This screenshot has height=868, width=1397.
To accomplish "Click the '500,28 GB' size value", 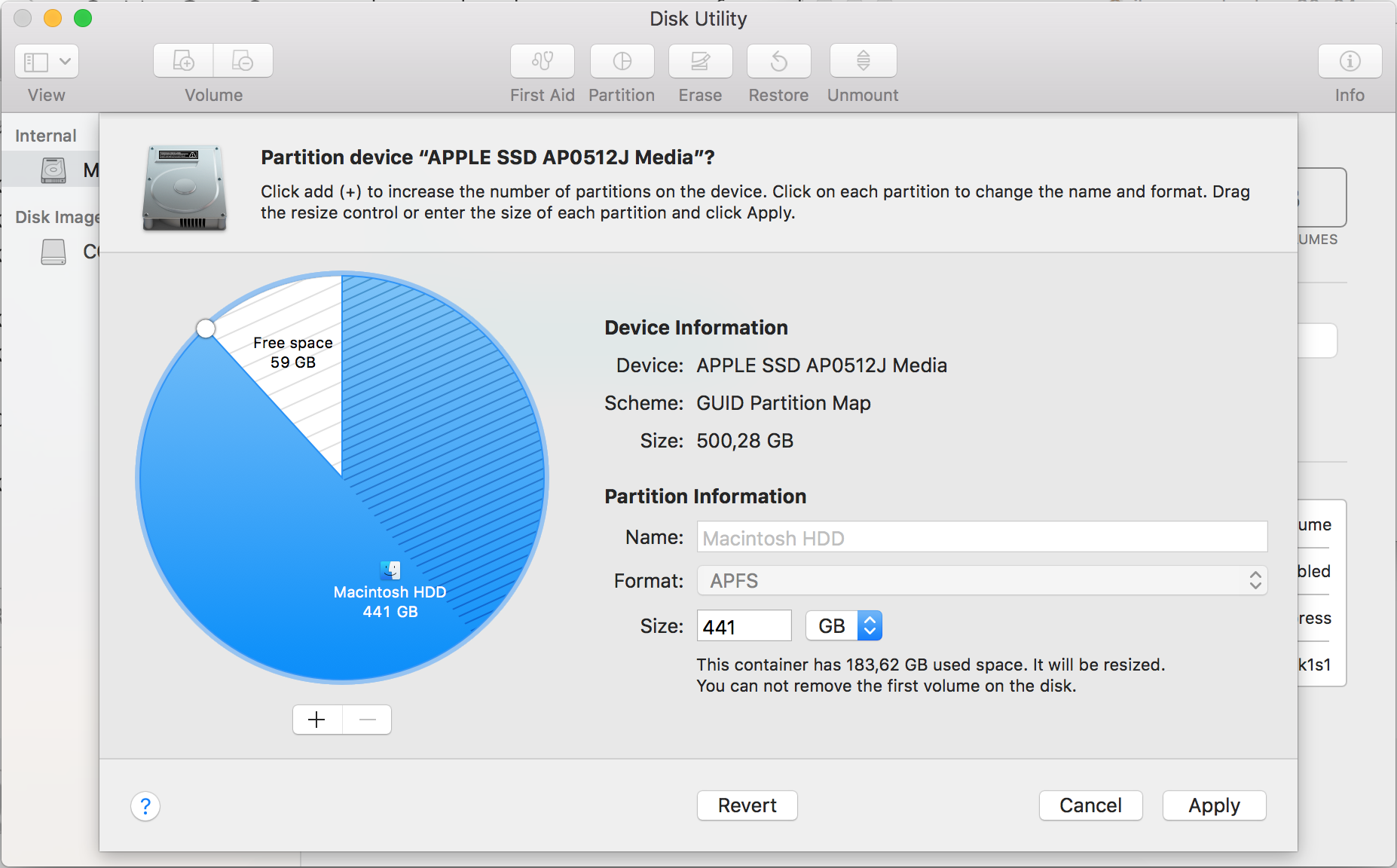I will click(745, 441).
